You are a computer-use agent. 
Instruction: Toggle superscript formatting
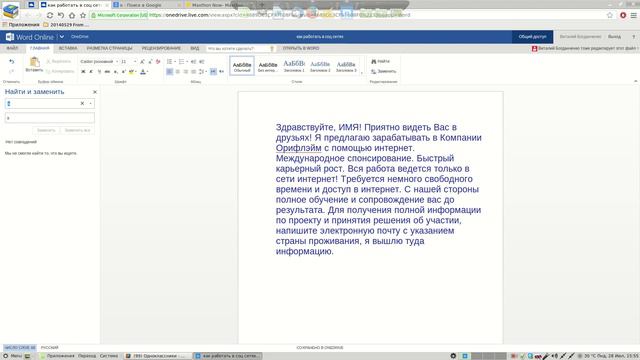coord(123,71)
